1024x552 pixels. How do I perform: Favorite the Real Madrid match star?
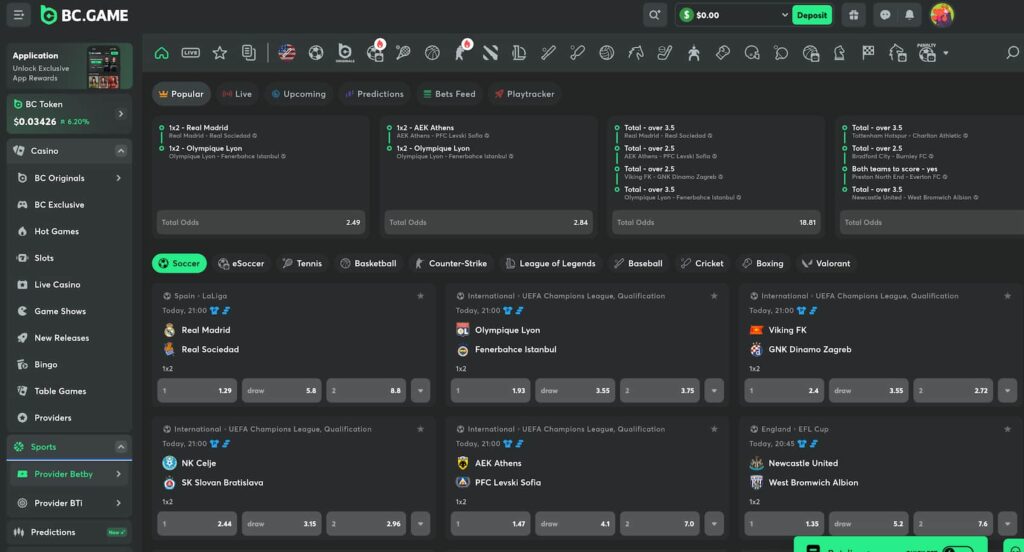[421, 296]
